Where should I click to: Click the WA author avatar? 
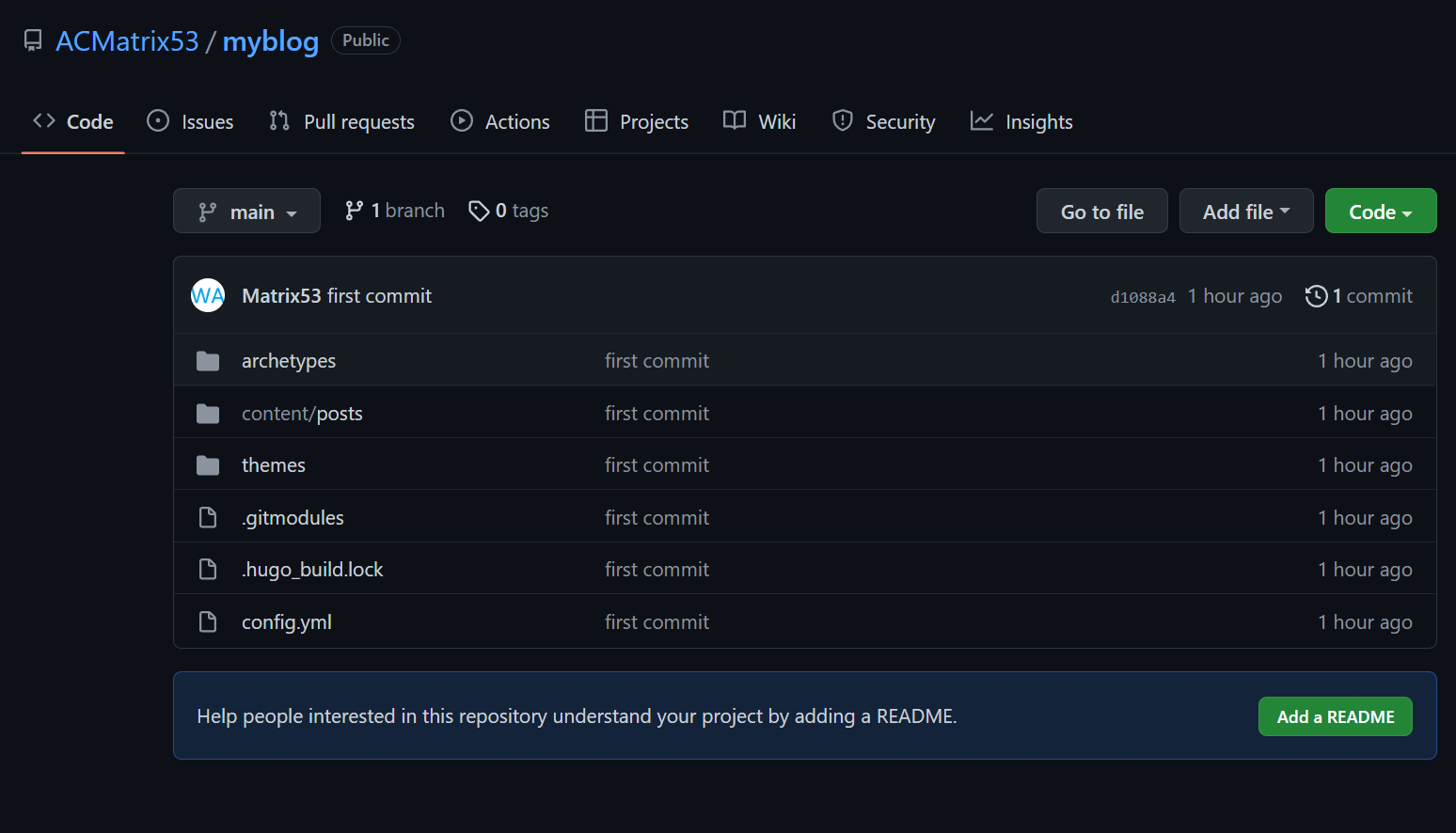tap(208, 295)
